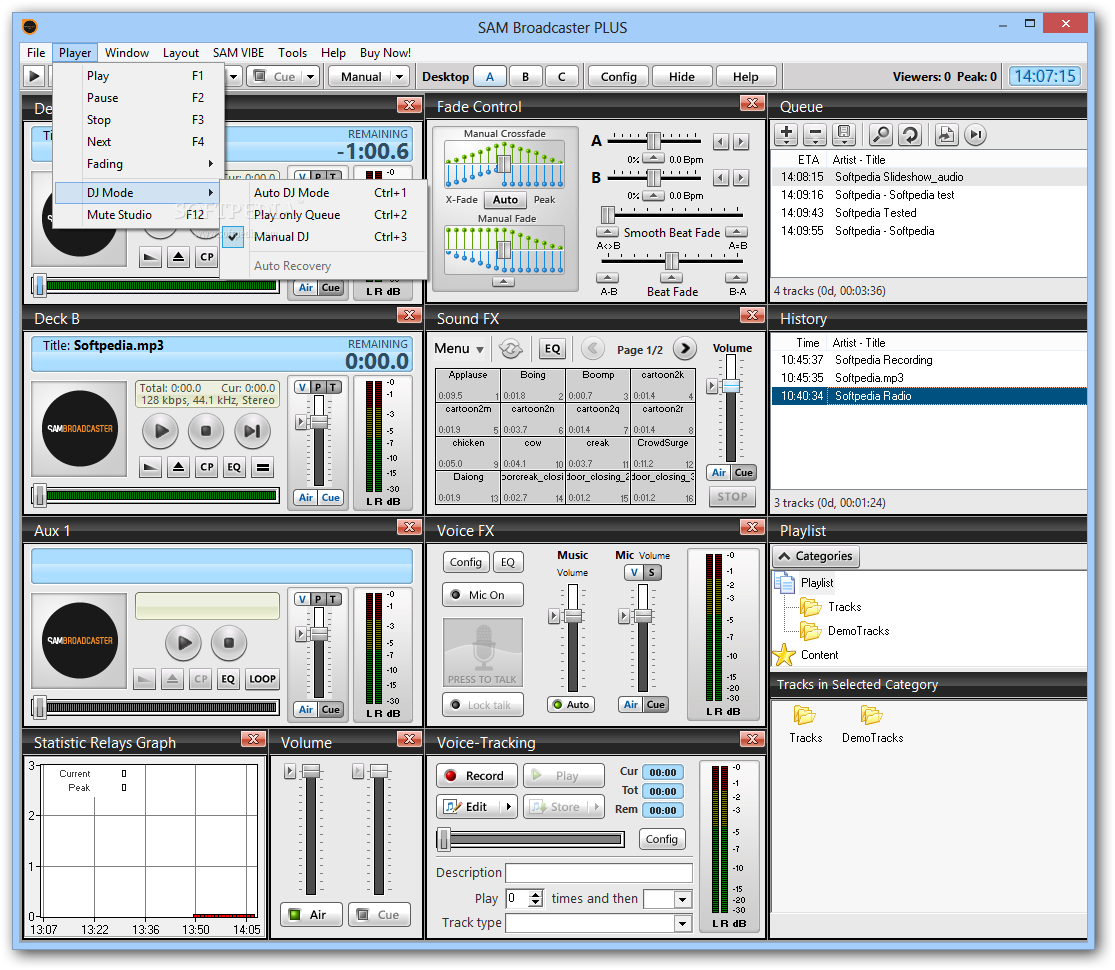The height and width of the screenshot is (970, 1115).
Task: Open the DemoTracks folder thumbnail
Action: tap(873, 724)
